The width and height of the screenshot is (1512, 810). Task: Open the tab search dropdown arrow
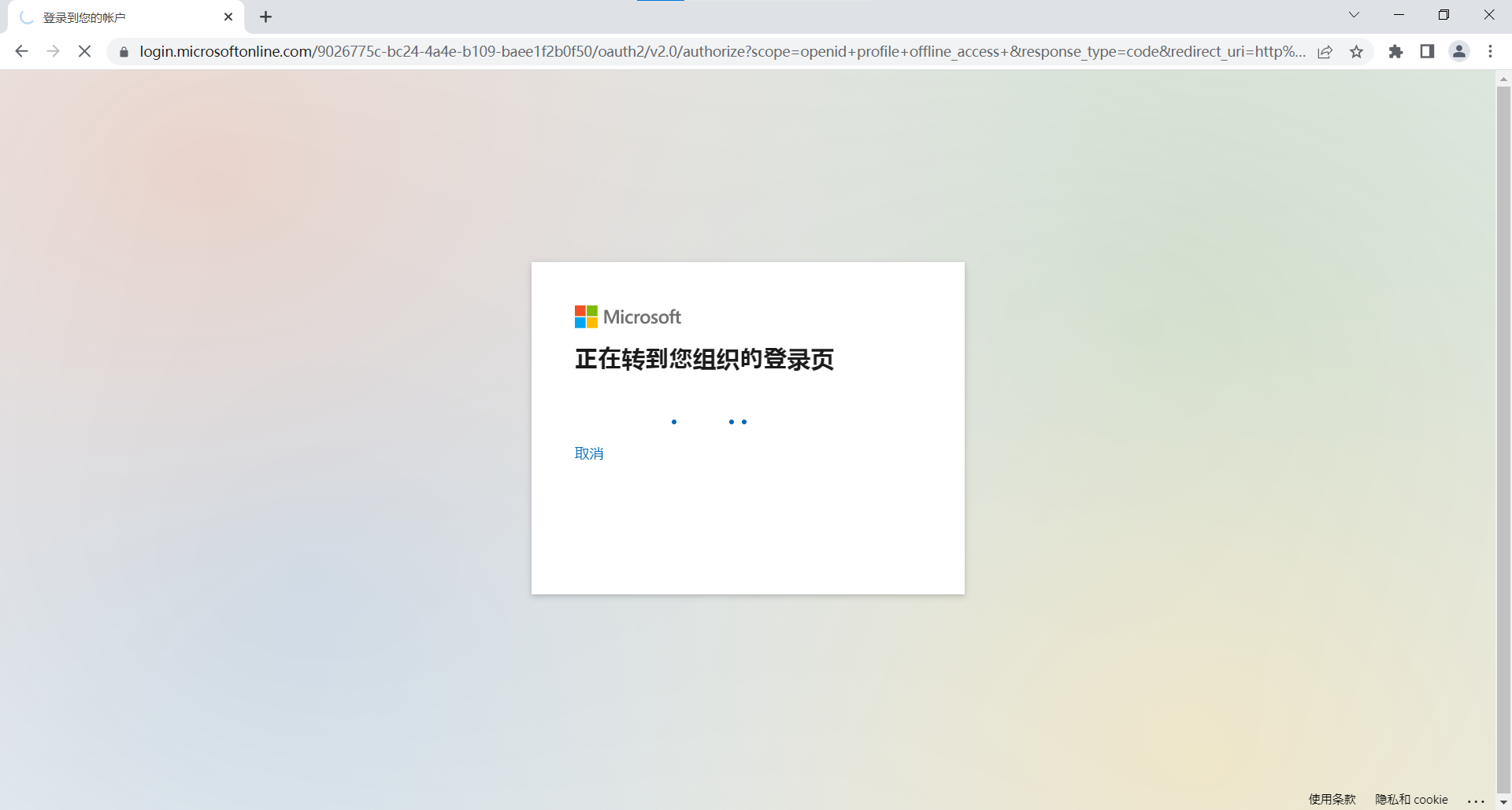pyautogui.click(x=1354, y=15)
